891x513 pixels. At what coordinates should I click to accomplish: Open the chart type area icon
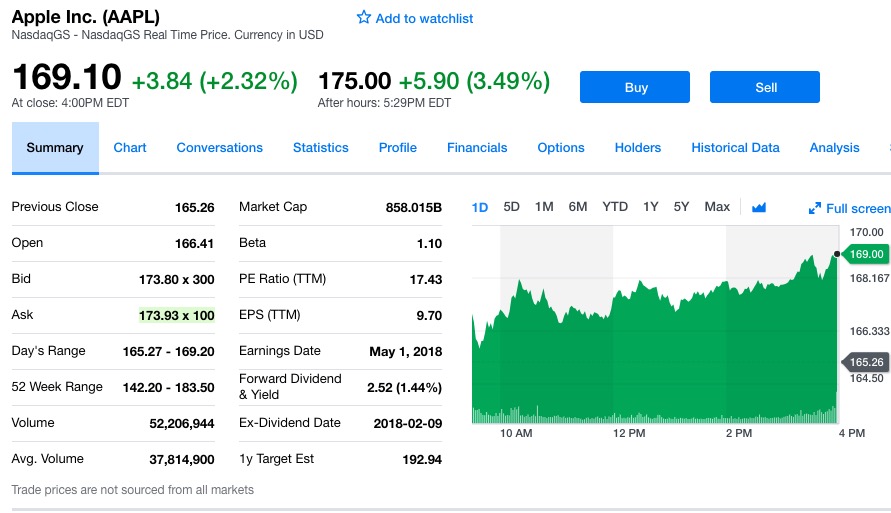click(759, 207)
